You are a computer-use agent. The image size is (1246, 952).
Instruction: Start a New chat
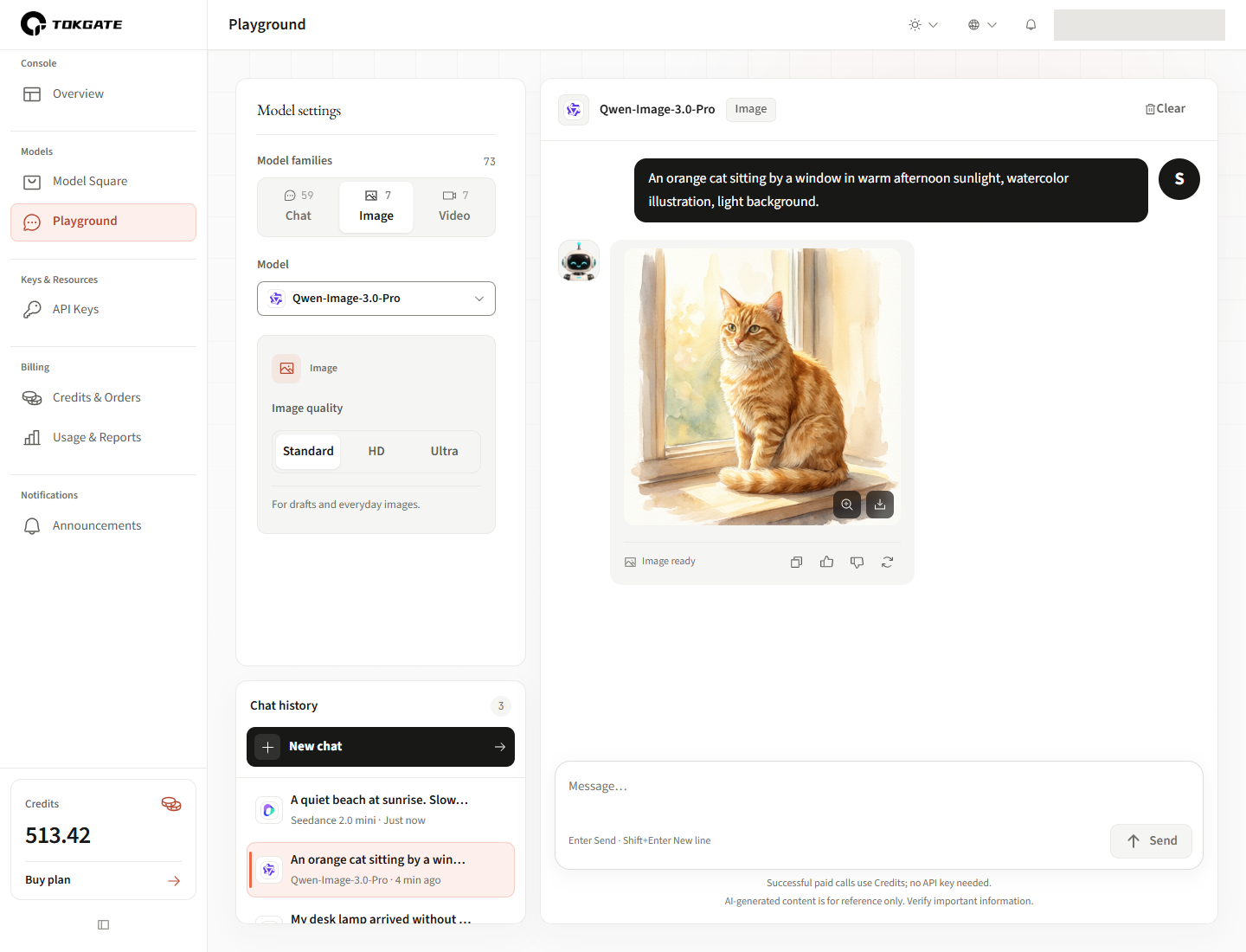(x=381, y=747)
